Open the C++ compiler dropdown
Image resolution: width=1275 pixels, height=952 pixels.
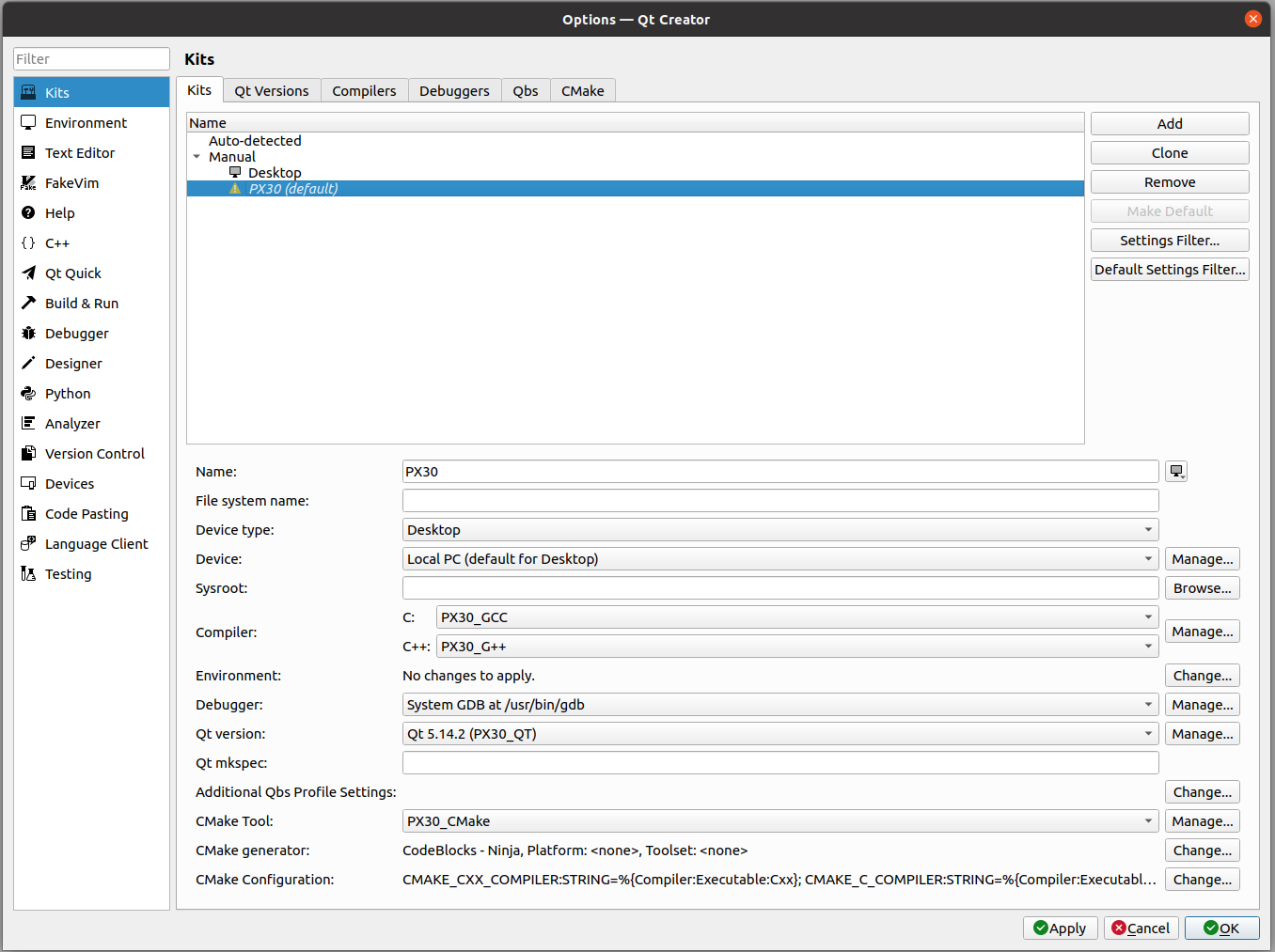(796, 647)
